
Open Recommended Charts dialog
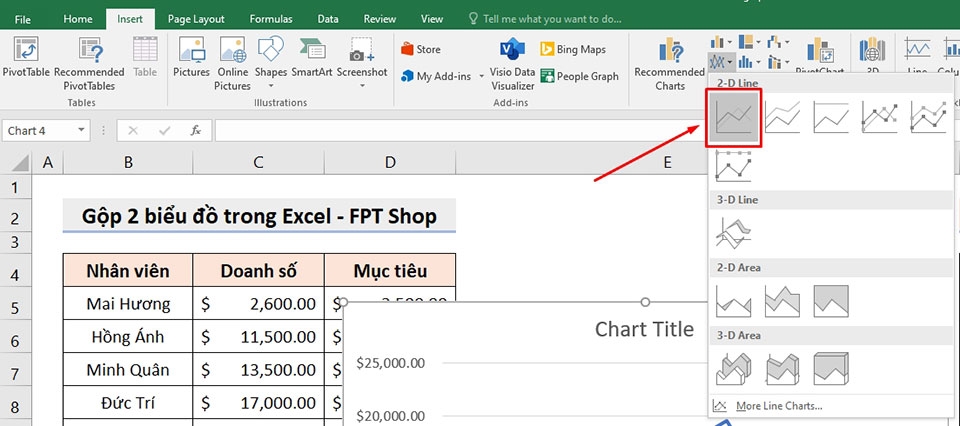click(670, 64)
